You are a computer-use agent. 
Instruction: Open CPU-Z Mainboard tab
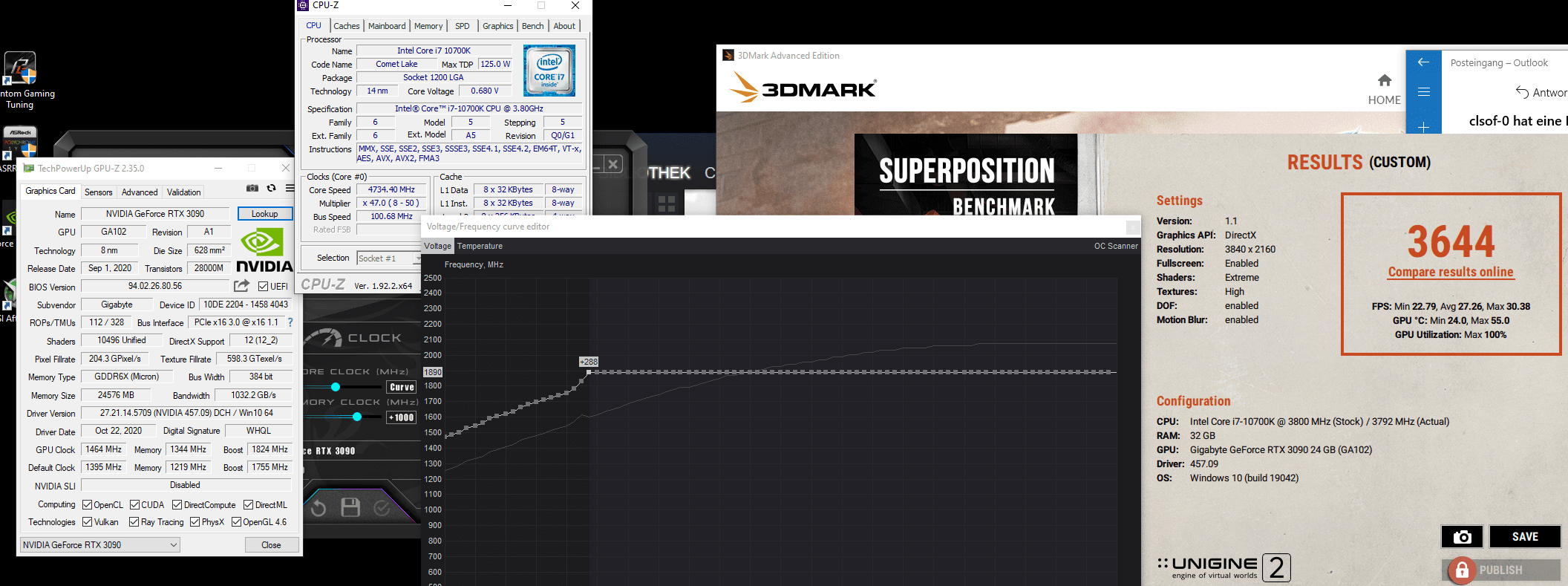(387, 26)
